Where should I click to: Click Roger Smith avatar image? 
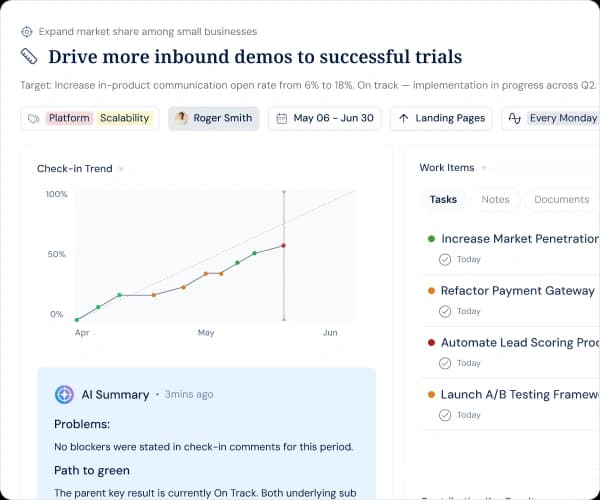(181, 118)
